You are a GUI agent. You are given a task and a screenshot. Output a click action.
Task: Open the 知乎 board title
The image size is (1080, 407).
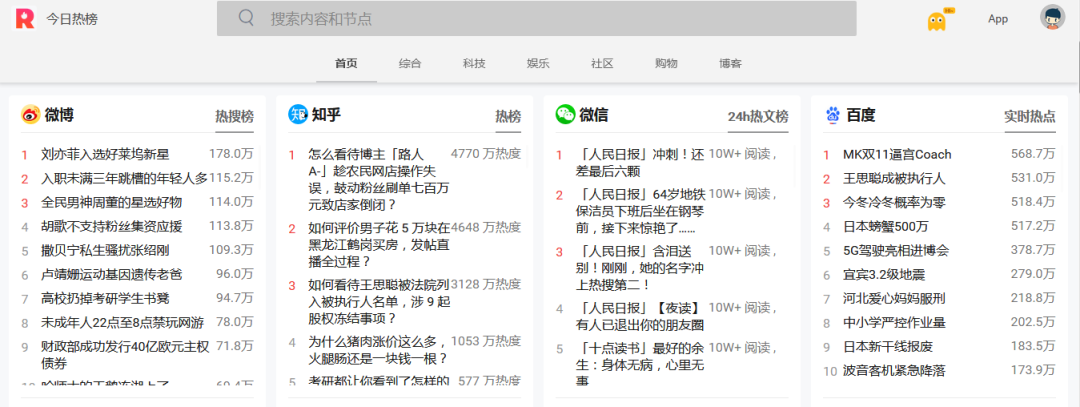(x=326, y=115)
